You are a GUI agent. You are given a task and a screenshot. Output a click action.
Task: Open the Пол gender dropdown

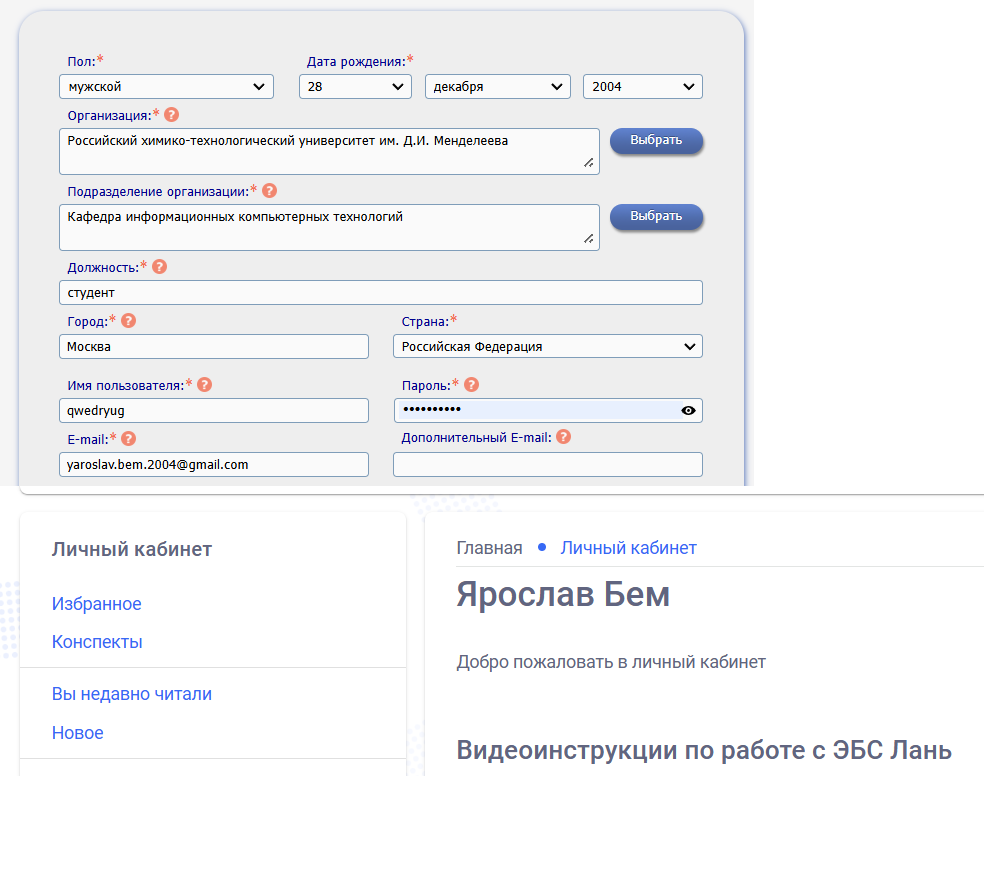tap(166, 87)
